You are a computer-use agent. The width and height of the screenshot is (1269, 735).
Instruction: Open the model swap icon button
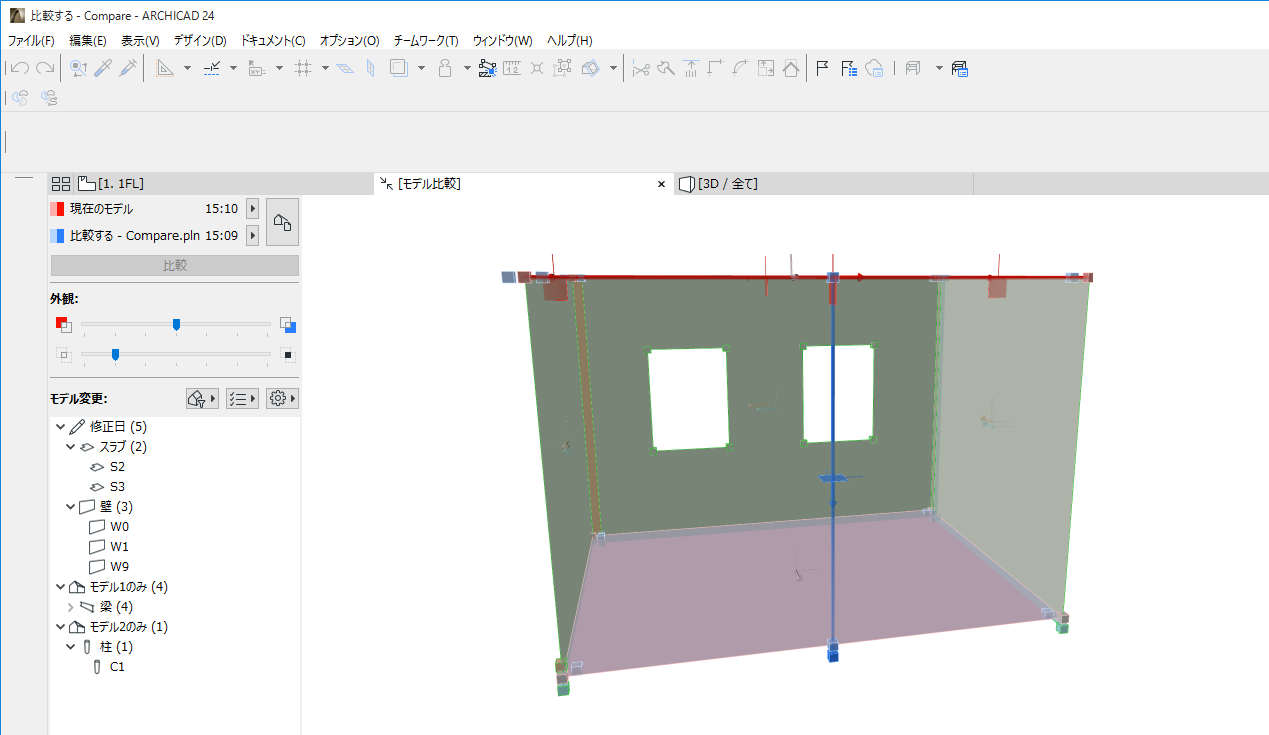click(x=282, y=221)
